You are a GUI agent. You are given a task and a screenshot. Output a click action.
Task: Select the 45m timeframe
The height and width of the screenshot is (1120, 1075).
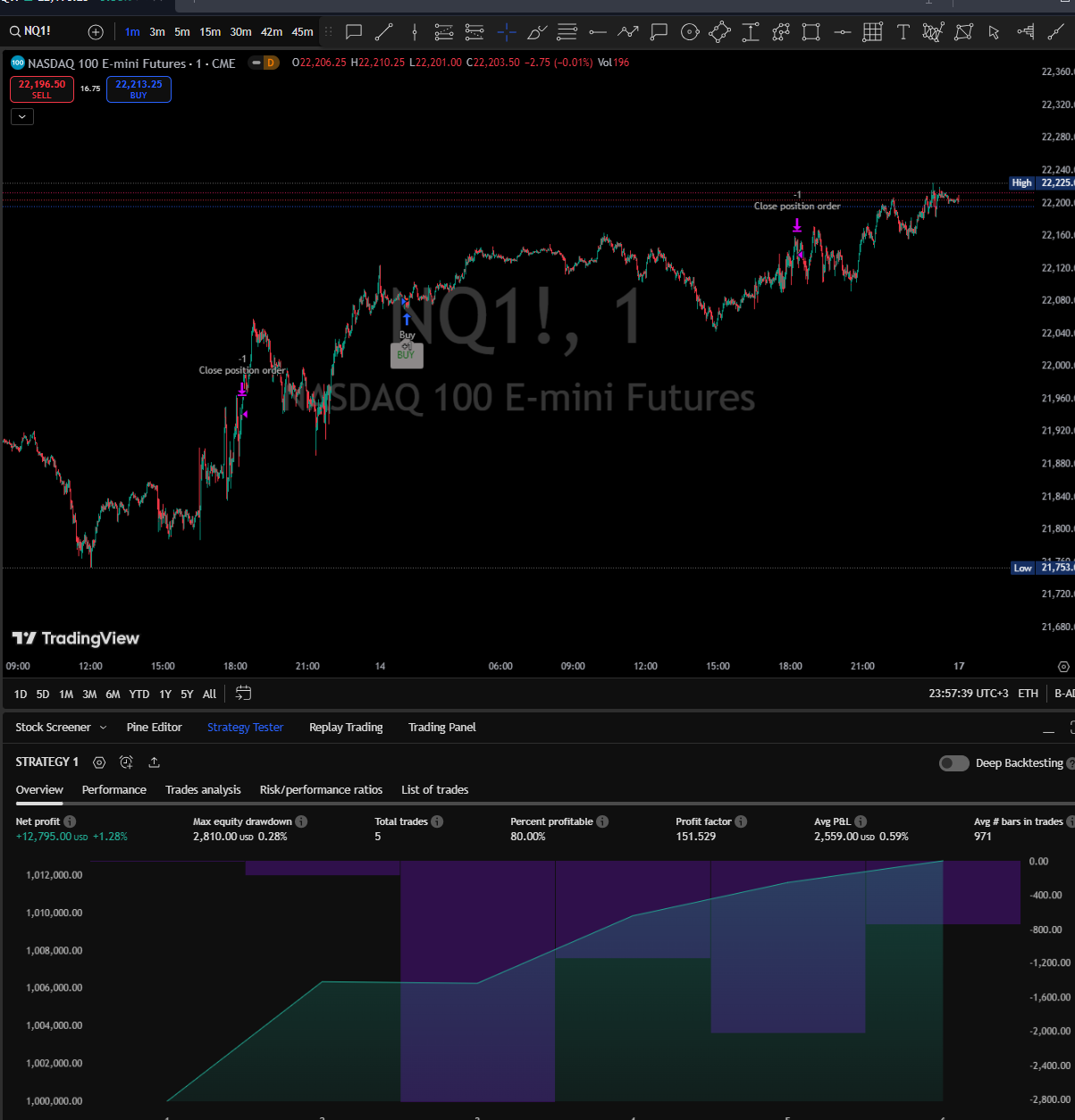(303, 32)
